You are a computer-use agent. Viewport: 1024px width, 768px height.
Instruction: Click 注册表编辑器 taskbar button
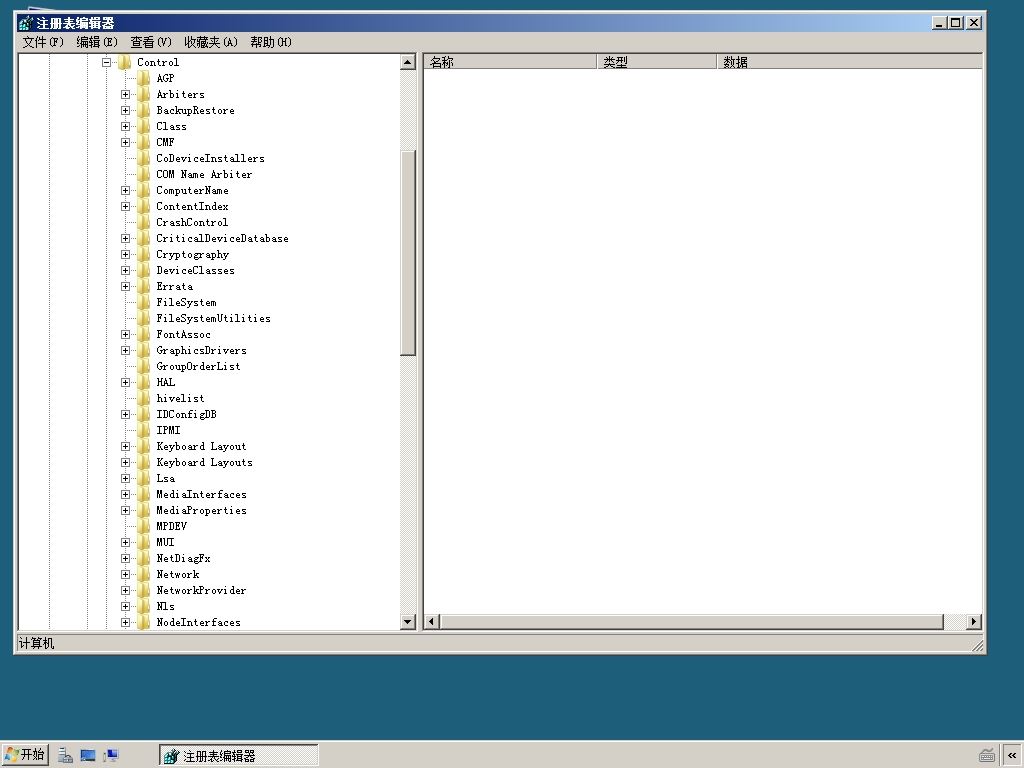point(238,756)
